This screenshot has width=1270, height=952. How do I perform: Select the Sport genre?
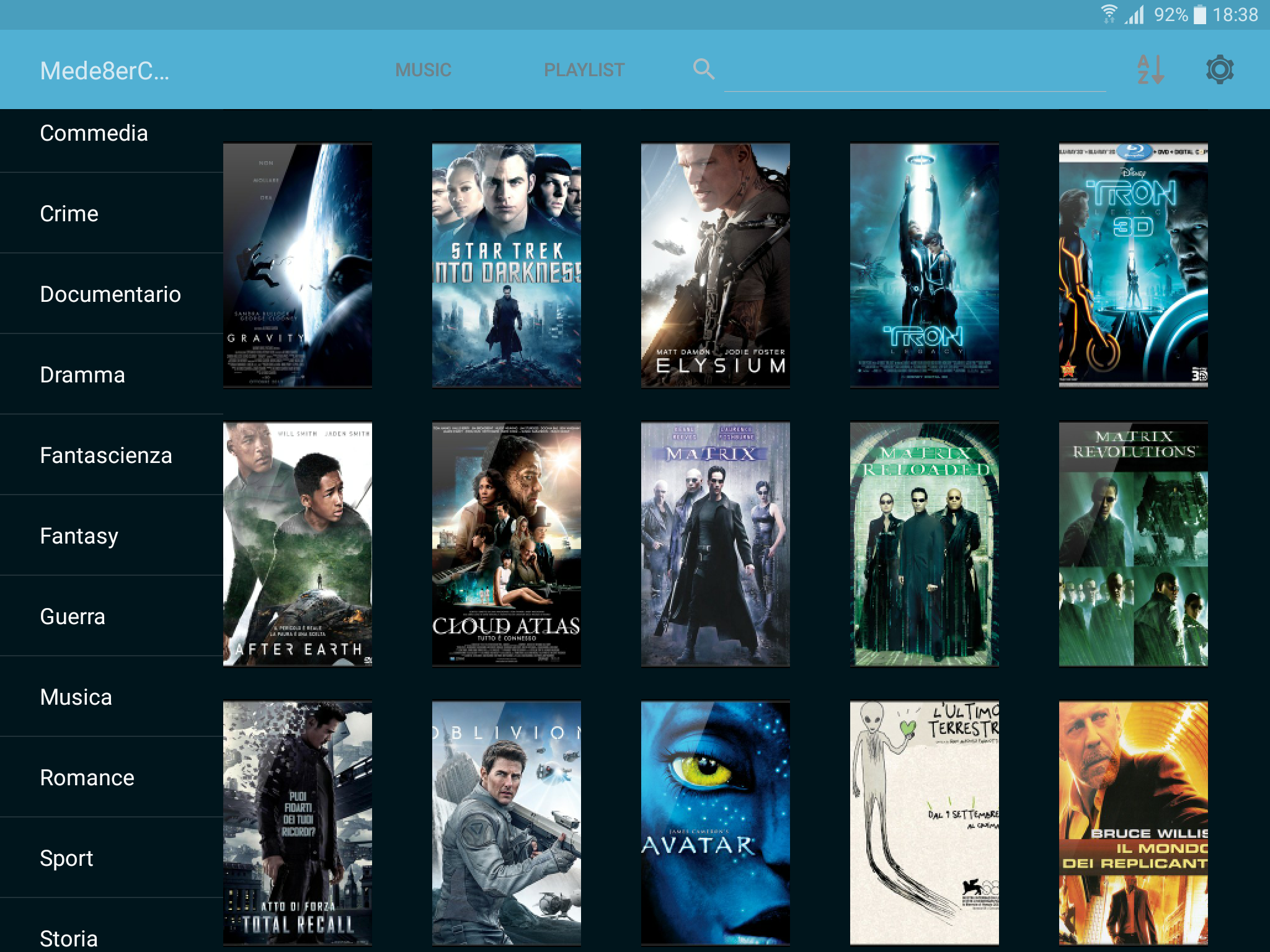coord(112,858)
